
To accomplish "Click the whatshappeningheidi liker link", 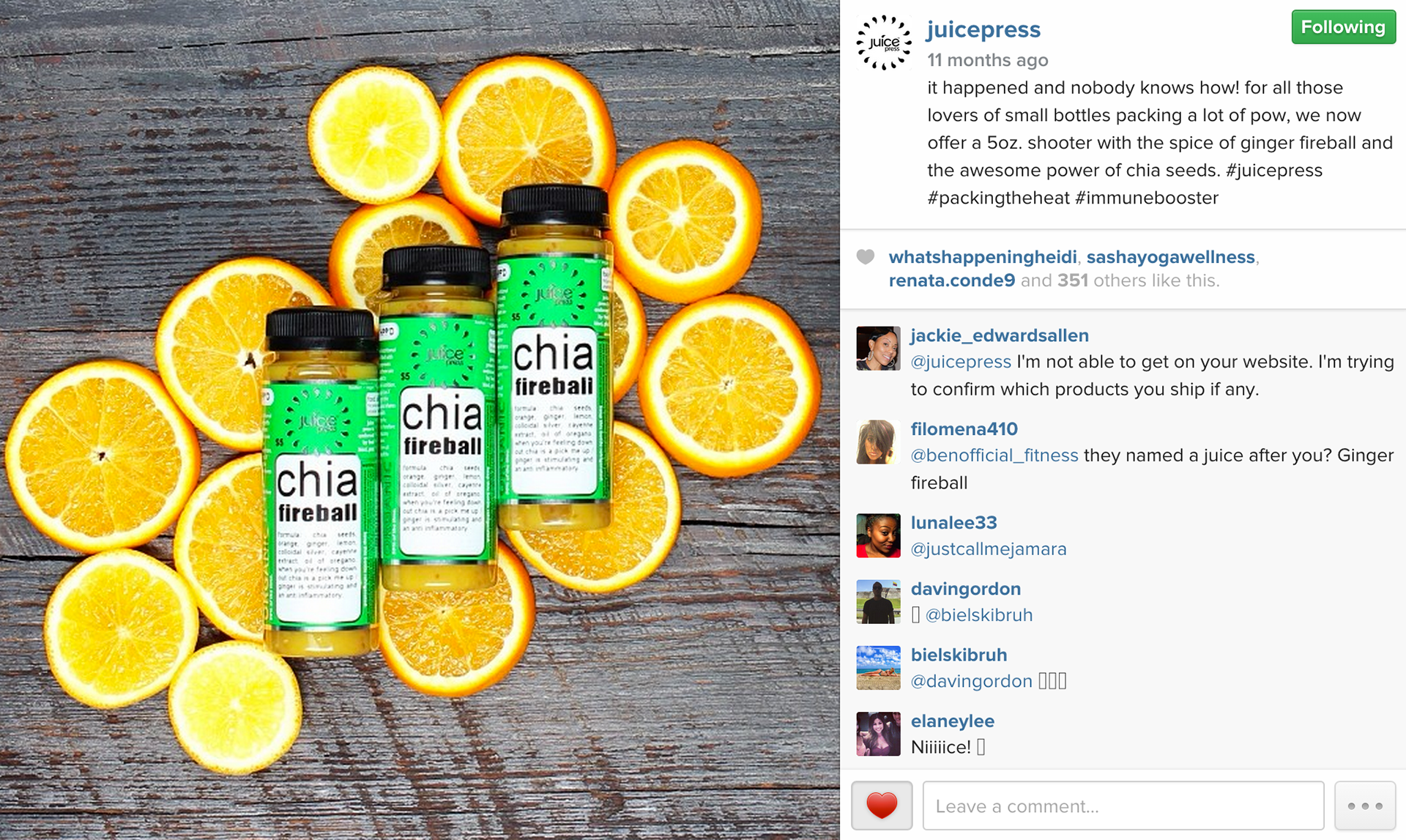I will point(983,257).
